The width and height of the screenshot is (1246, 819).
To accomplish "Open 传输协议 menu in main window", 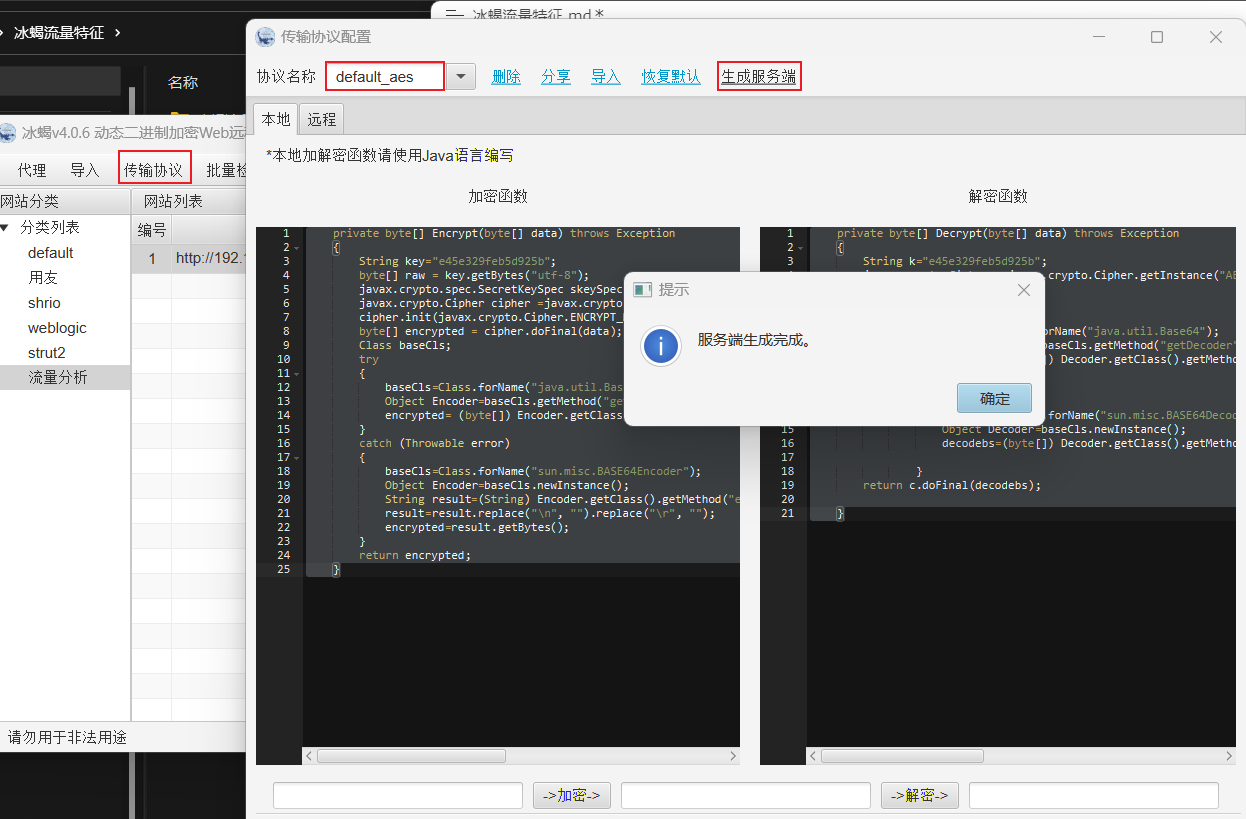I will [154, 170].
